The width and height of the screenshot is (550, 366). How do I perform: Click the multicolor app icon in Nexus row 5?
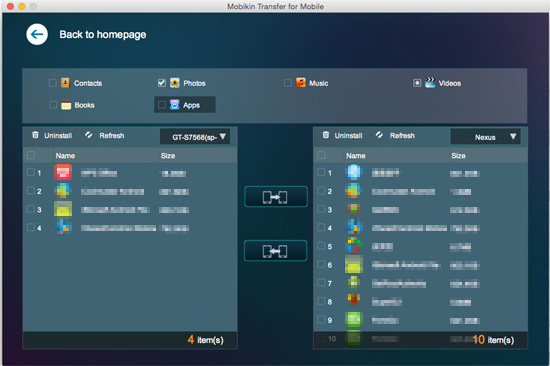tap(354, 246)
